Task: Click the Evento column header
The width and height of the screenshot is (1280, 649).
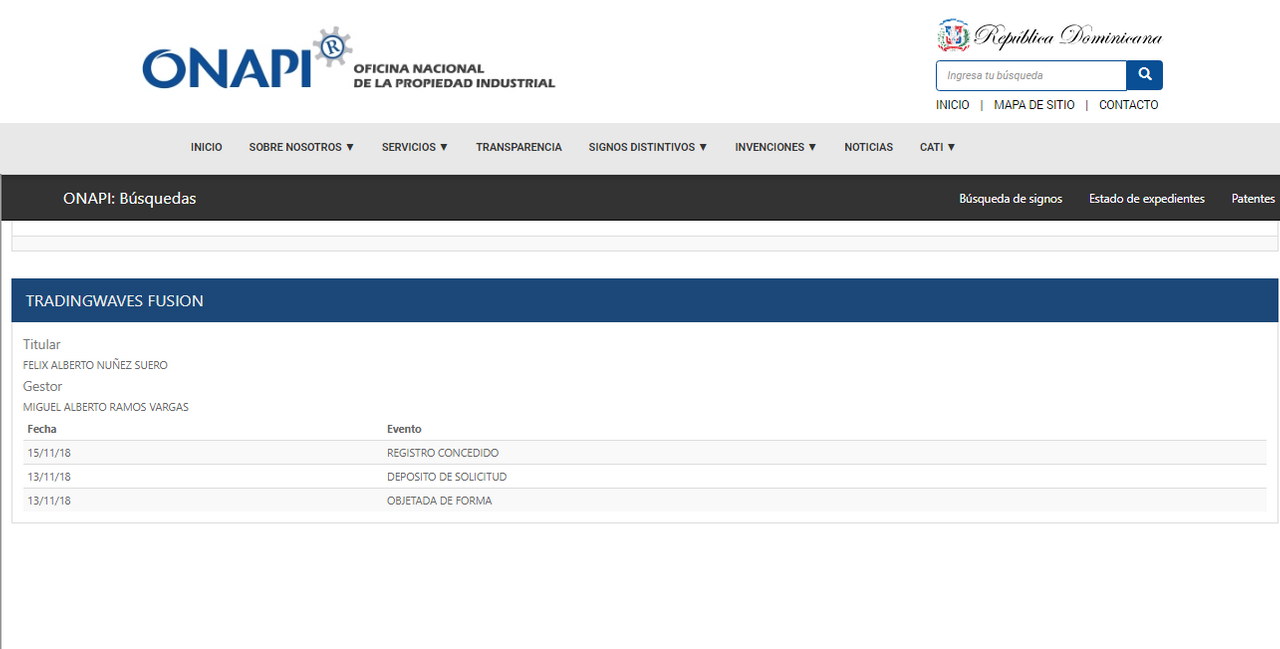Action: 404,429
